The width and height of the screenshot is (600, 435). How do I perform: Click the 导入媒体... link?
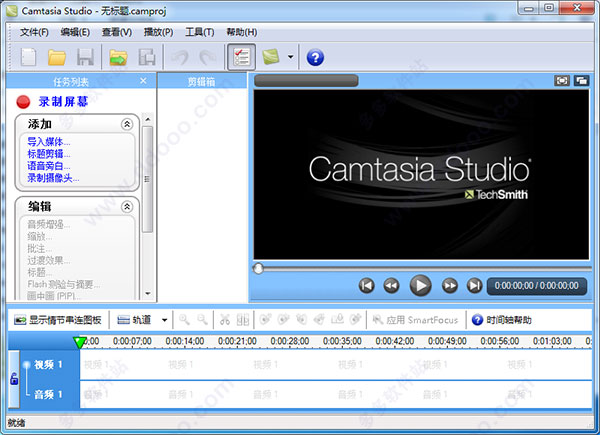[49, 142]
